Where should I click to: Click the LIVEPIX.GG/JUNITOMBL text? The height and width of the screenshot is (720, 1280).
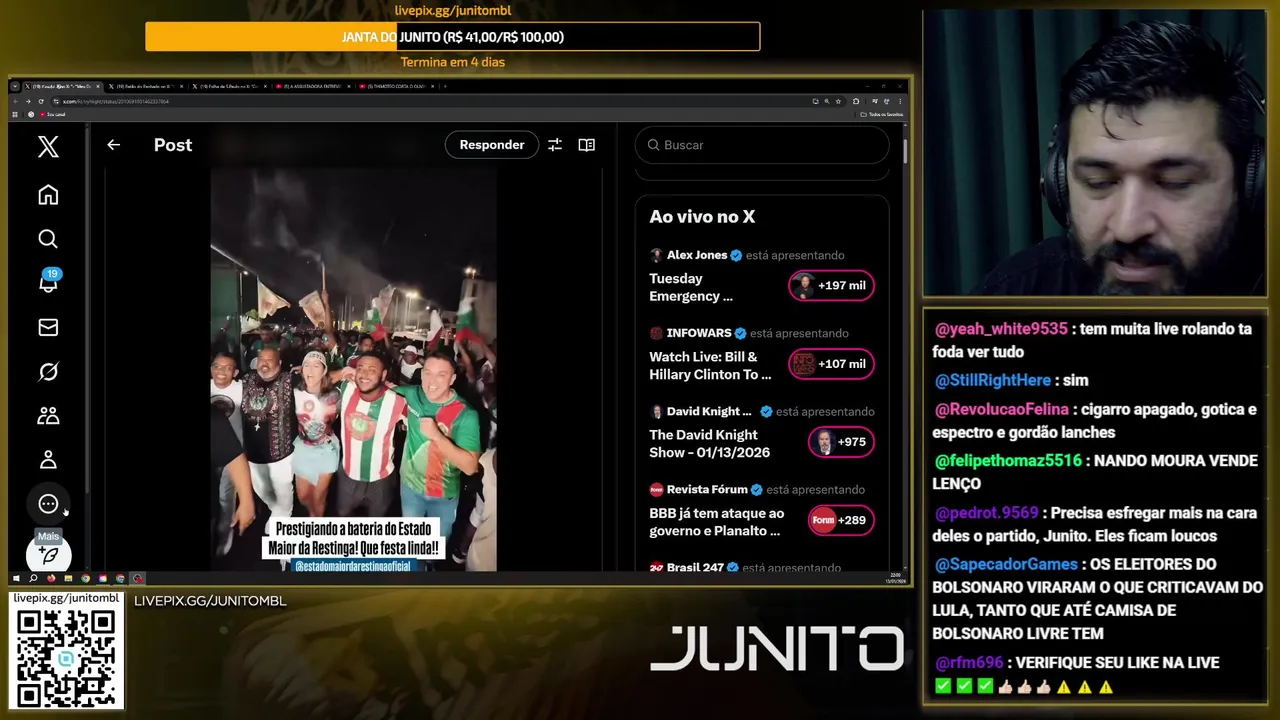click(x=210, y=601)
